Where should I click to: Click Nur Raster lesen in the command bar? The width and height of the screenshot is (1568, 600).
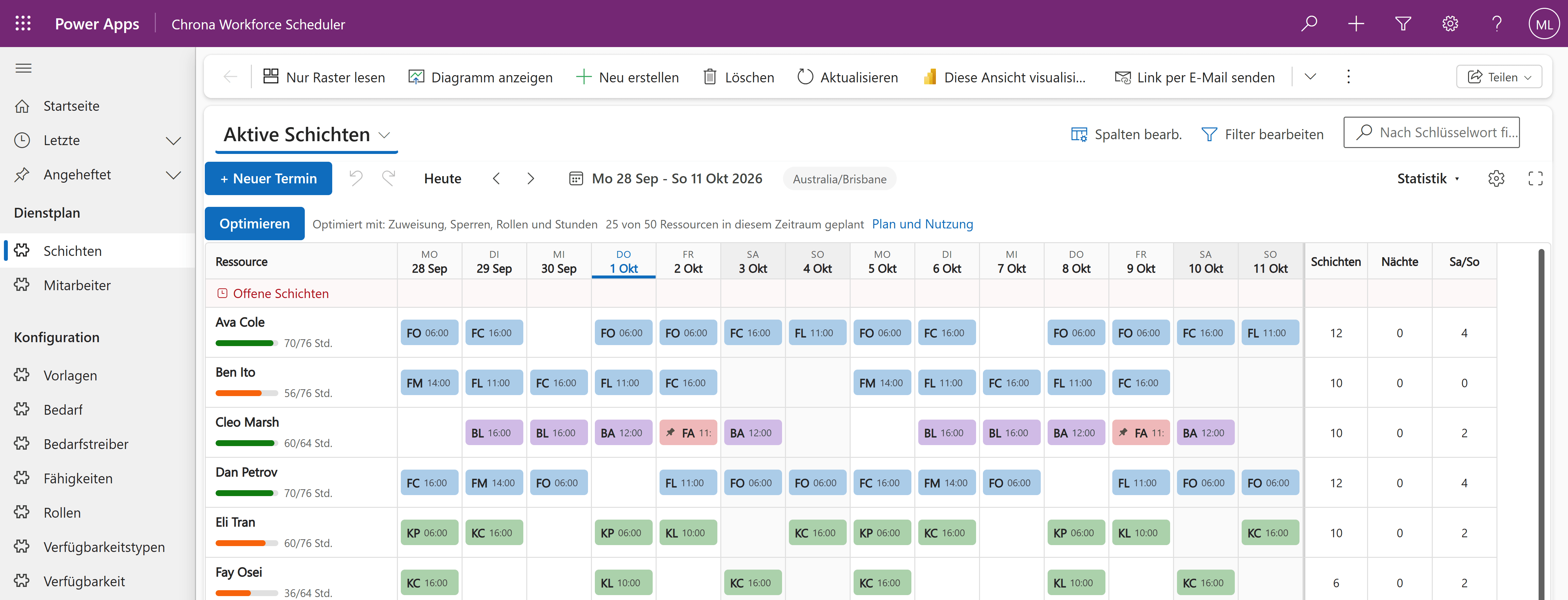pos(324,77)
